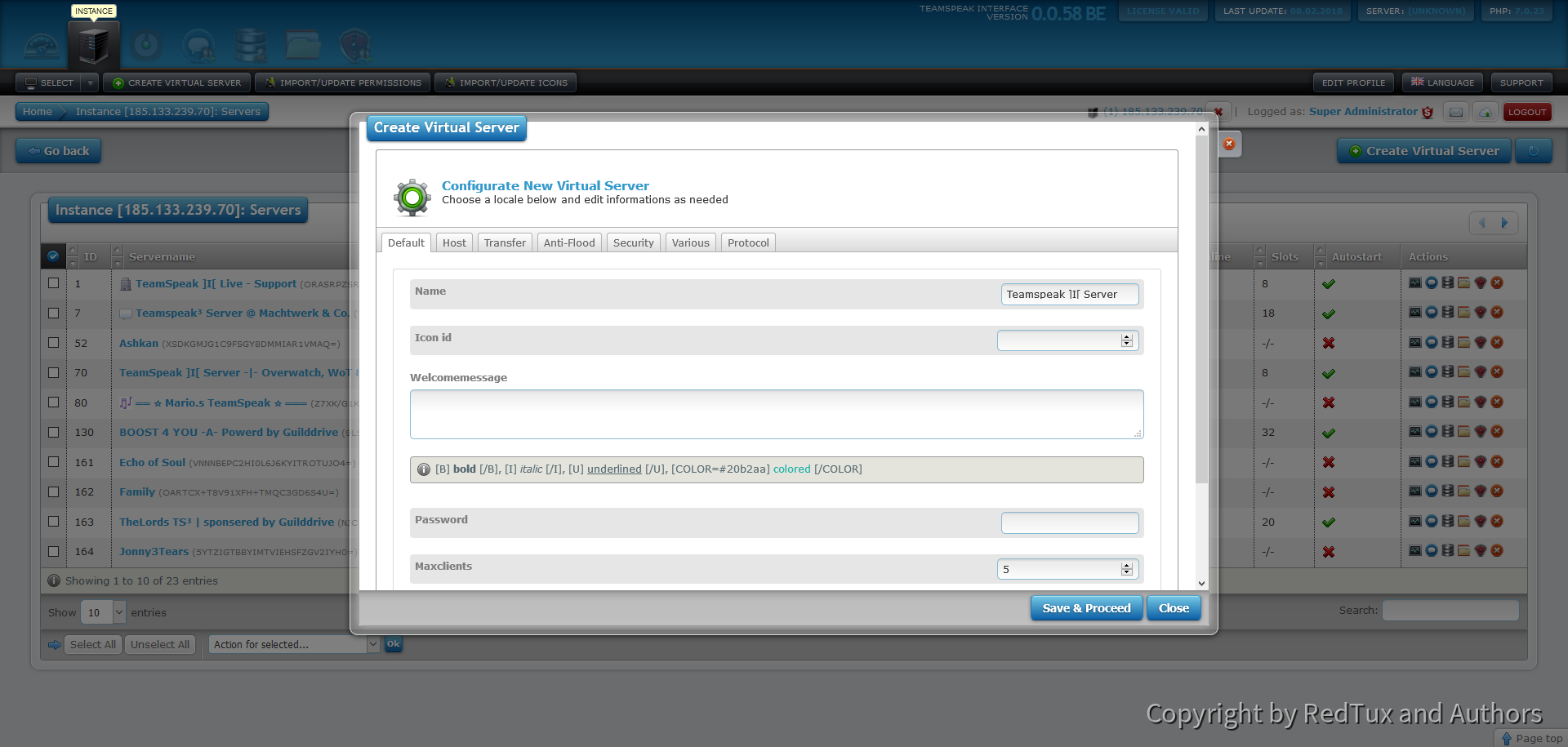Click the monitor icon in the row for server ID 1

[x=1415, y=283]
